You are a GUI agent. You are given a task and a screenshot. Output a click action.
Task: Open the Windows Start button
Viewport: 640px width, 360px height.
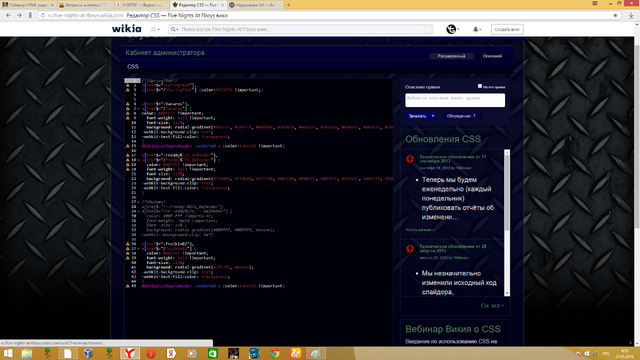click(x=8, y=353)
